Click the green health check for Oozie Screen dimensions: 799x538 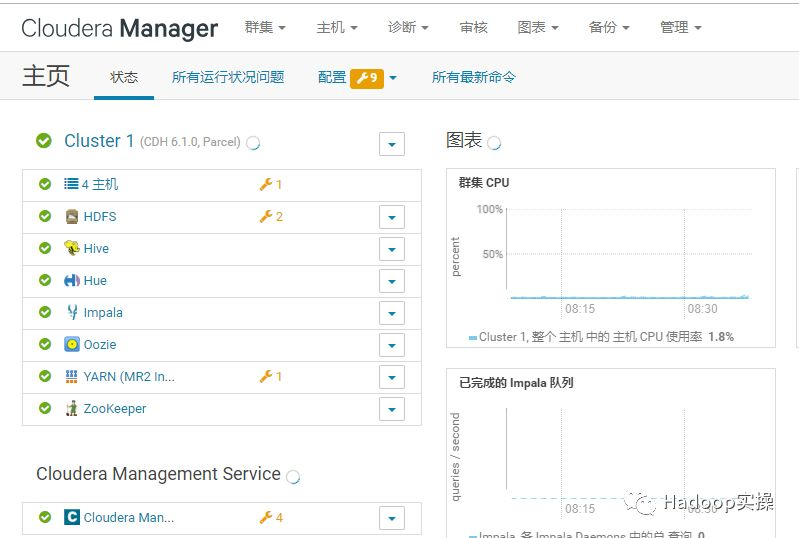point(45,344)
